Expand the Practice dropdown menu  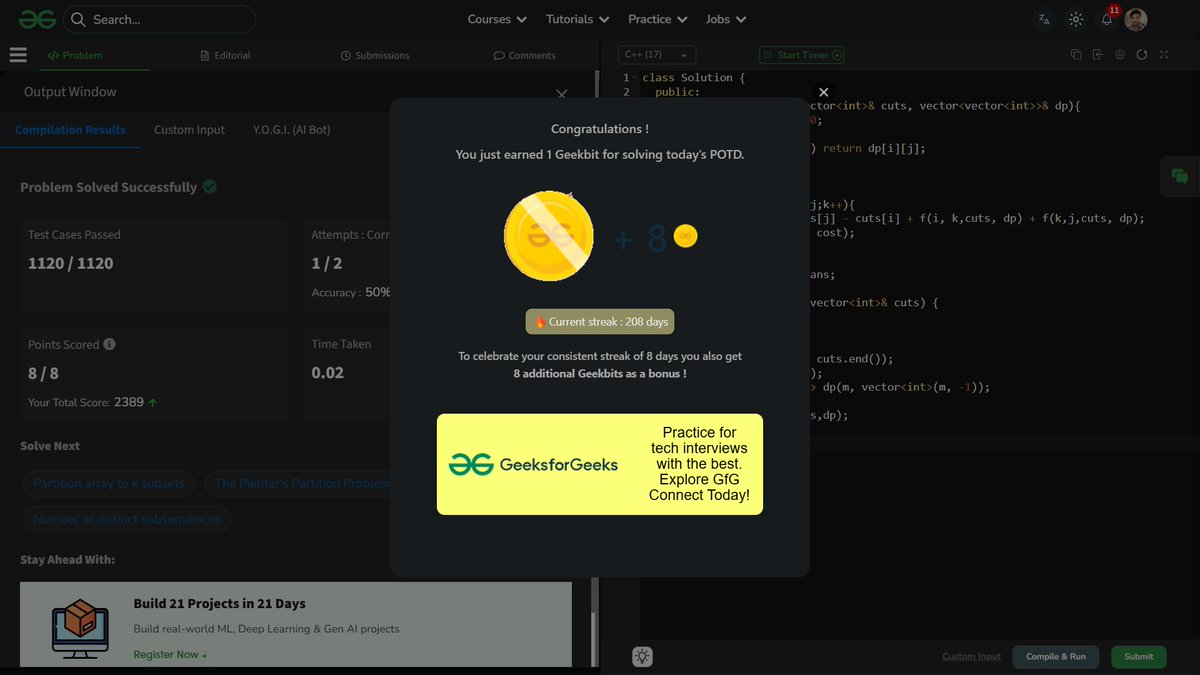tap(657, 18)
